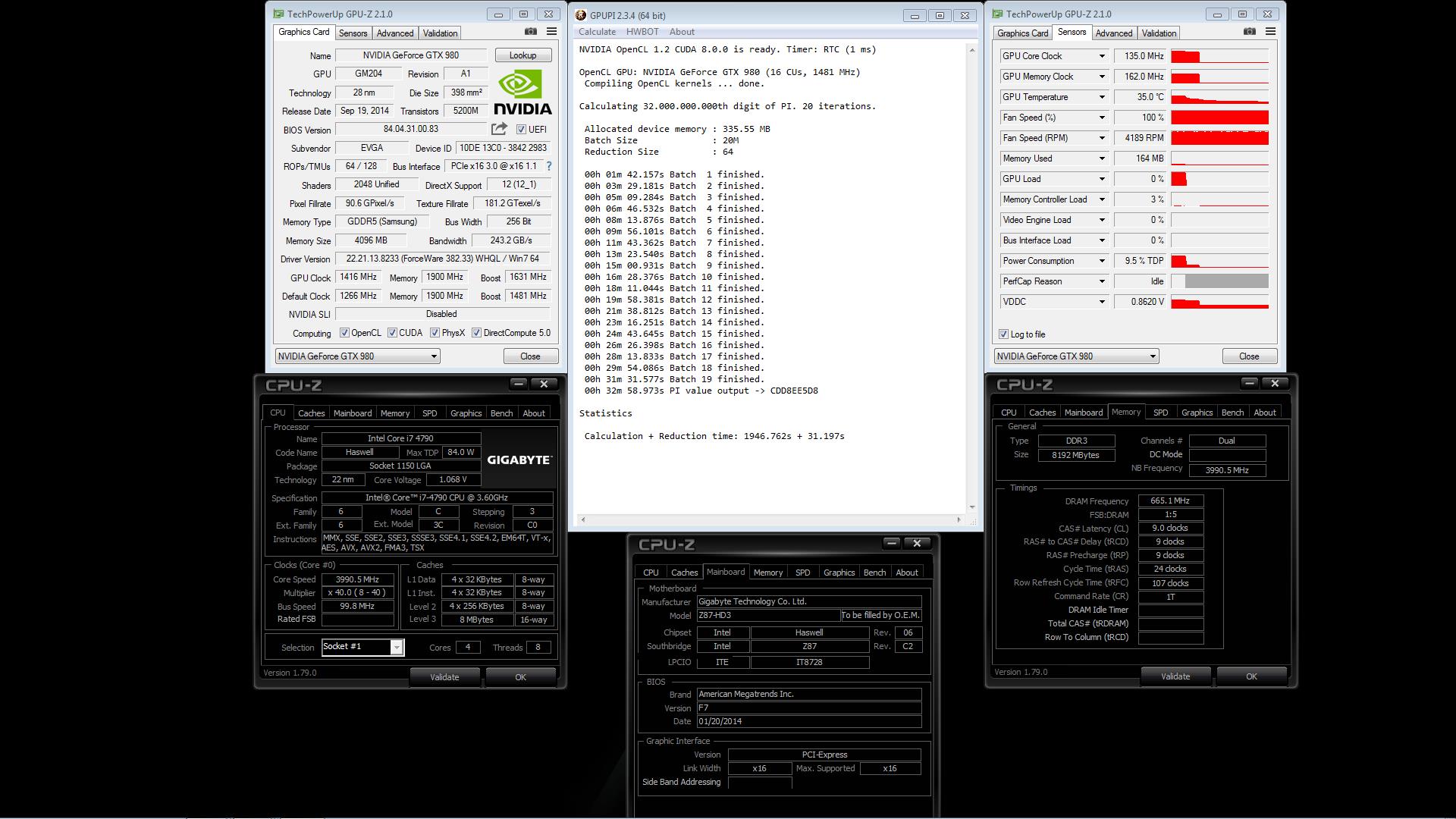This screenshot has height=819, width=1456.
Task: Open Advanced tab in GPU-Z Sensors window
Action: [1114, 33]
